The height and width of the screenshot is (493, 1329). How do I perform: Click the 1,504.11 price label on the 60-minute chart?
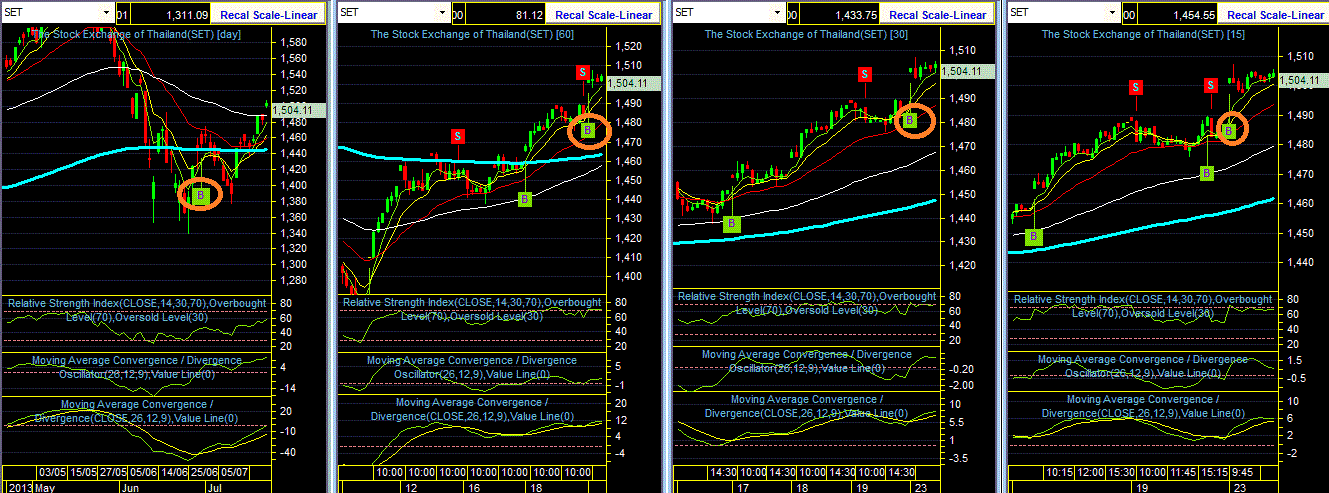pyautogui.click(x=633, y=83)
